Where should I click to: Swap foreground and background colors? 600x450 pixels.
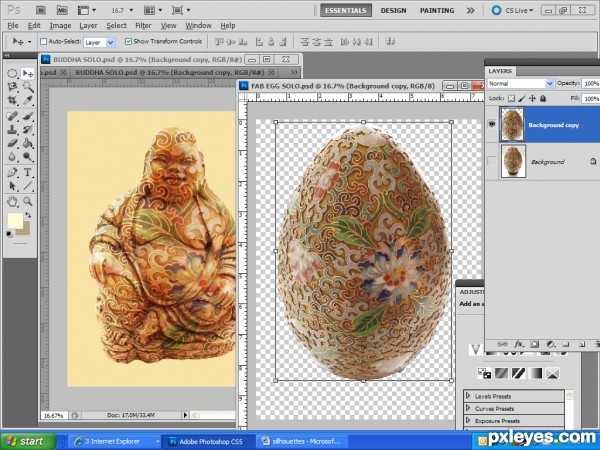point(28,215)
